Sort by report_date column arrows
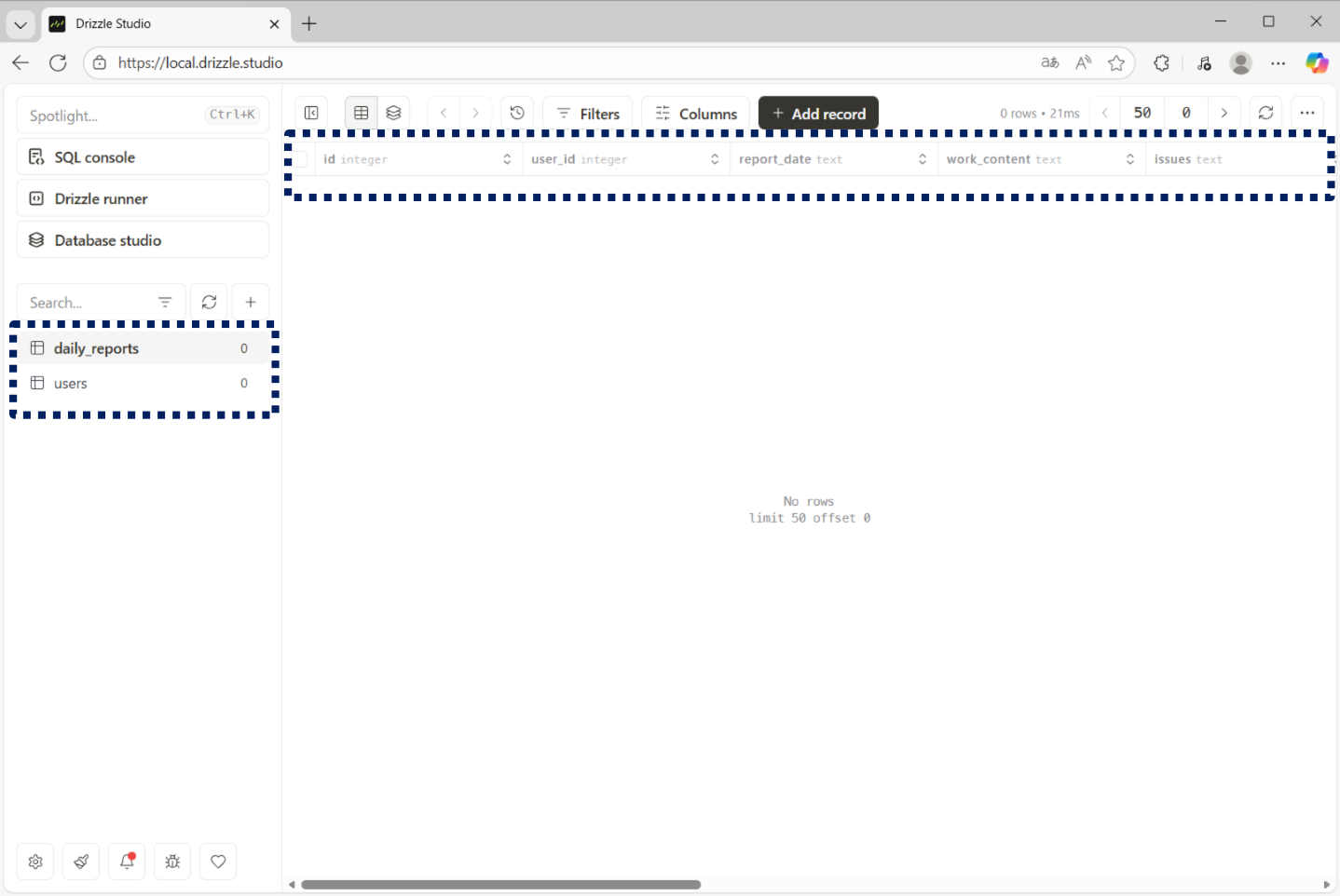Viewport: 1340px width, 896px height. [923, 159]
